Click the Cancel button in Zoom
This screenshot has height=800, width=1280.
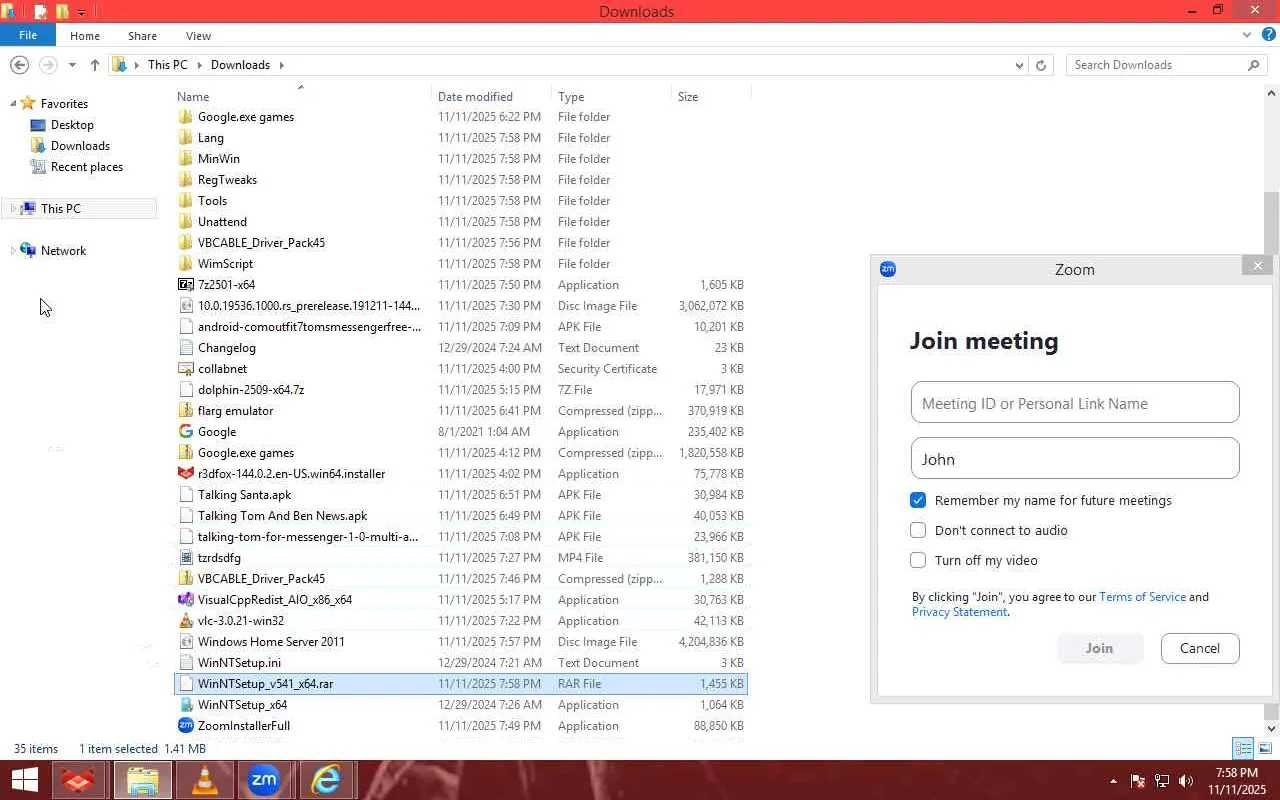(x=1200, y=648)
